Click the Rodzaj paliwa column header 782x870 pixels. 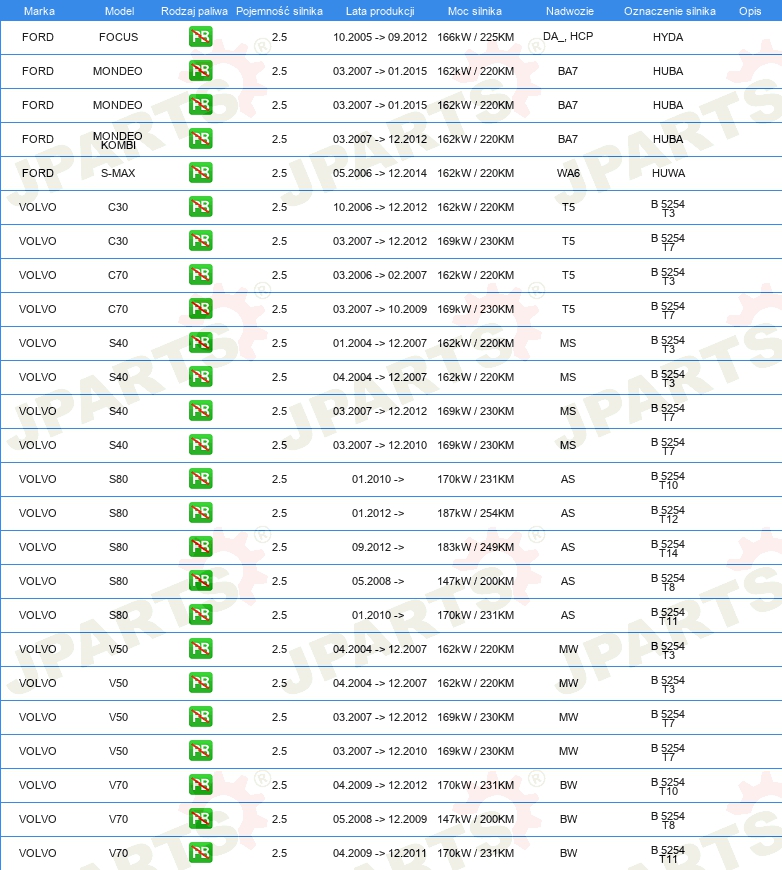[x=194, y=11]
